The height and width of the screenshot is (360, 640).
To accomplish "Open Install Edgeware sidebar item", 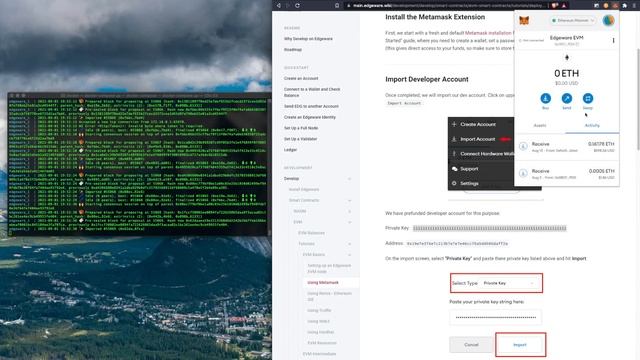I will click(304, 190).
